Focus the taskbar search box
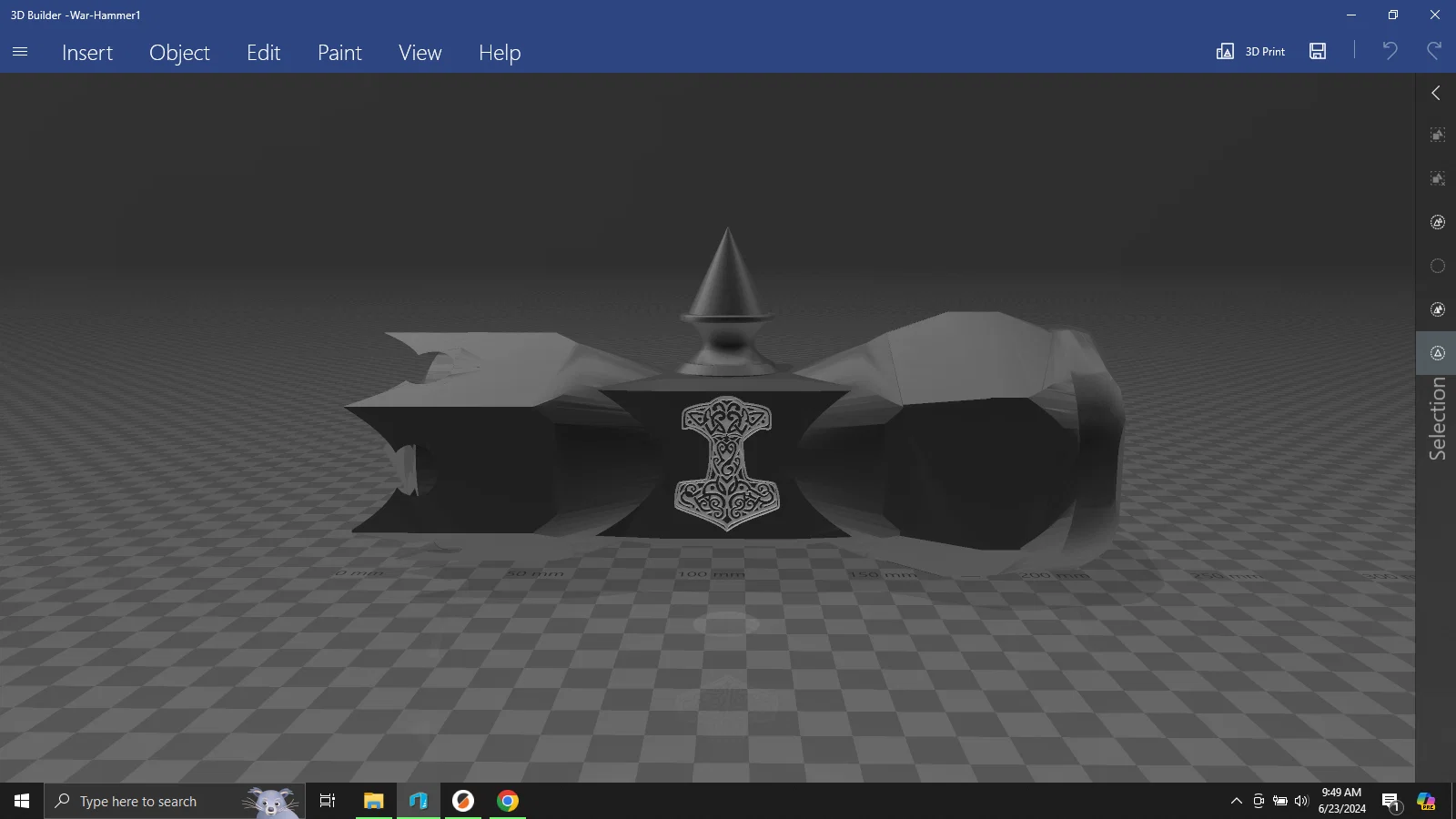The width and height of the screenshot is (1456, 819). pyautogui.click(x=175, y=801)
